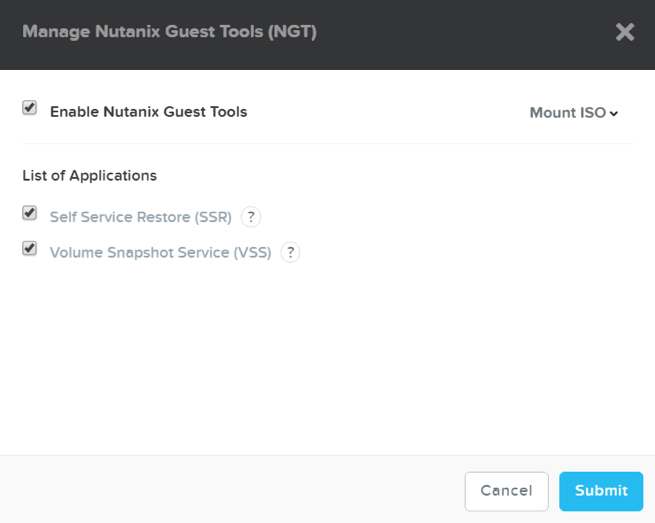
Task: Close the Manage Nutanix Guest Tools dialog
Action: [625, 32]
